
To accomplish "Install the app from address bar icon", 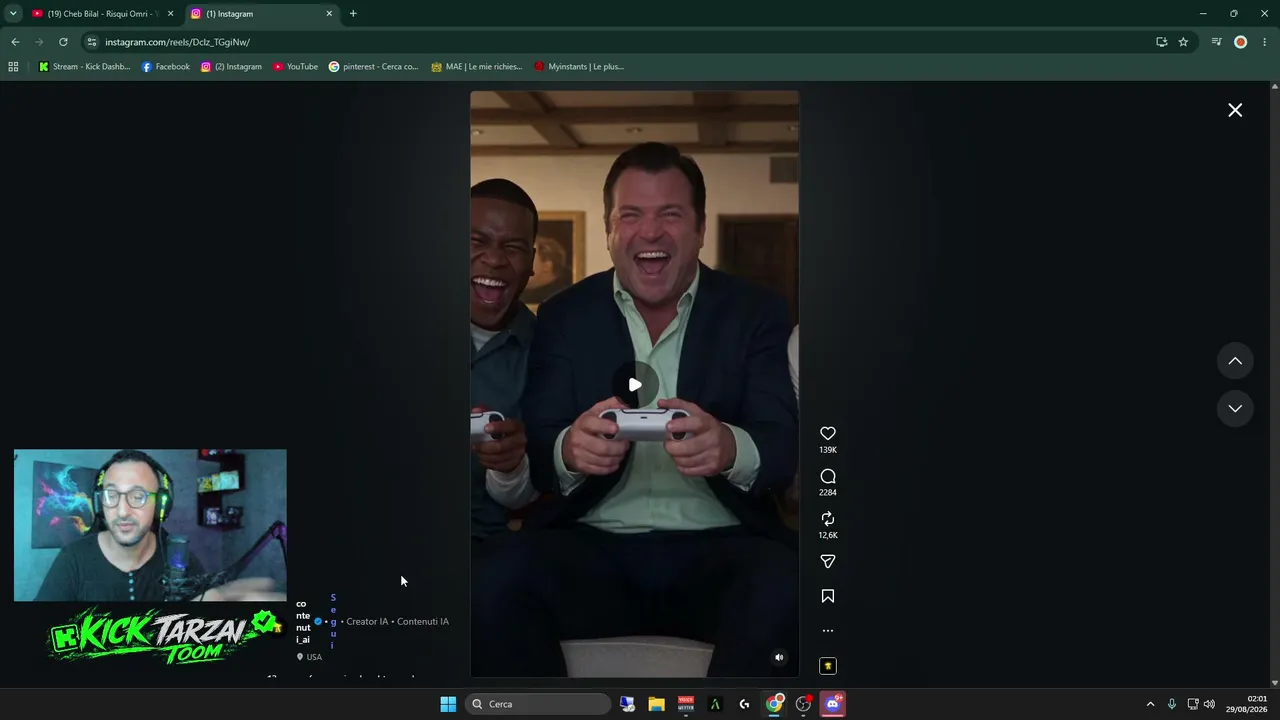I will (x=1161, y=42).
